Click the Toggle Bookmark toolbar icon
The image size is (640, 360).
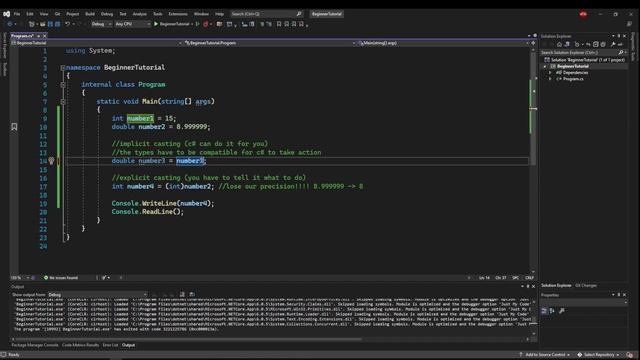(279, 24)
